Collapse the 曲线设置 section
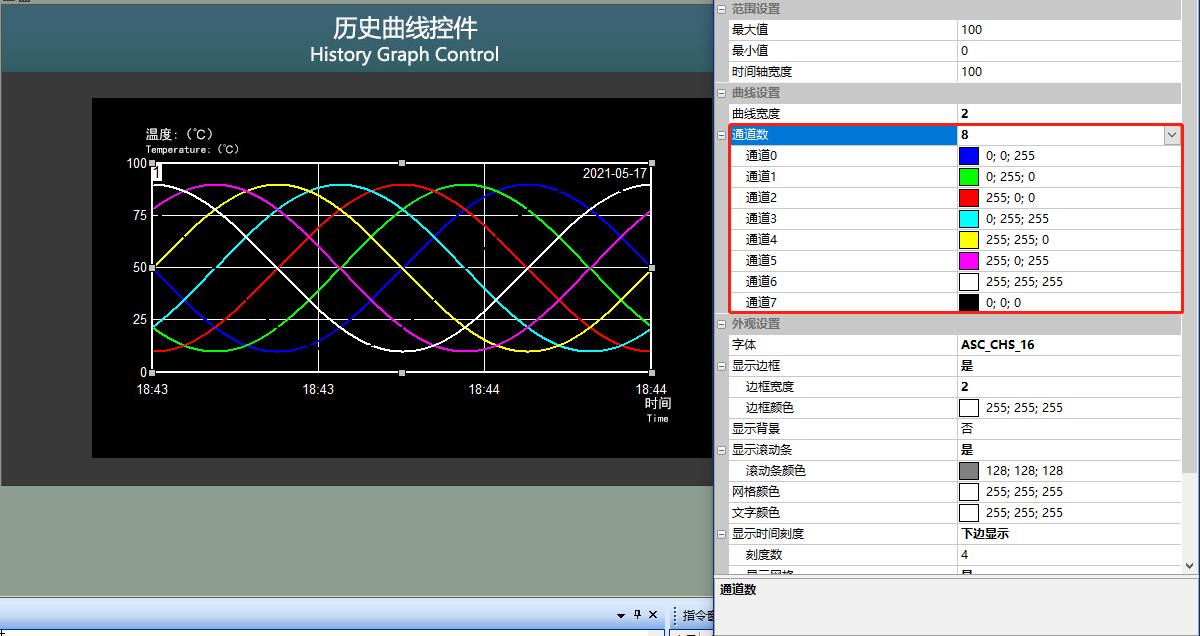This screenshot has width=1200, height=636. (x=722, y=93)
